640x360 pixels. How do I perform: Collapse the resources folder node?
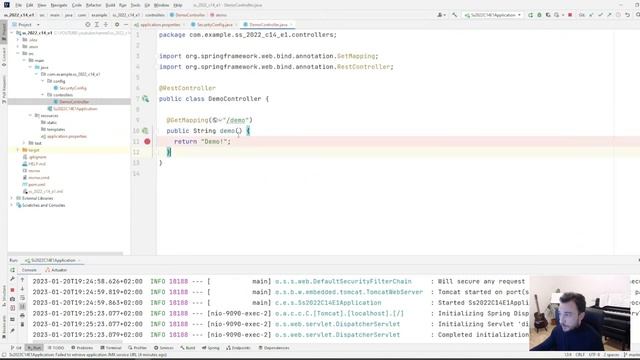pyautogui.click(x=31, y=116)
